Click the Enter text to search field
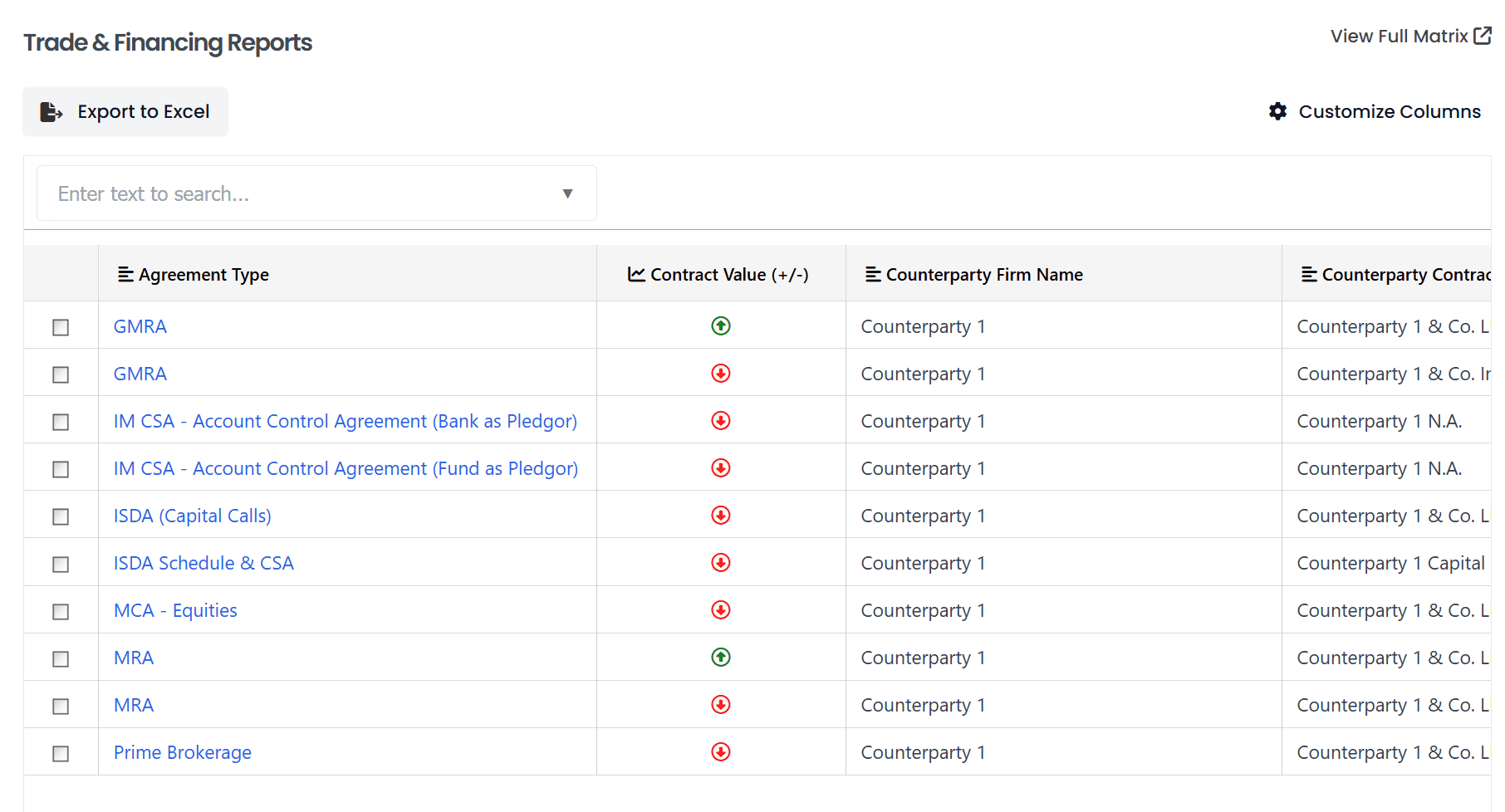Image resolution: width=1505 pixels, height=812 pixels. [299, 193]
